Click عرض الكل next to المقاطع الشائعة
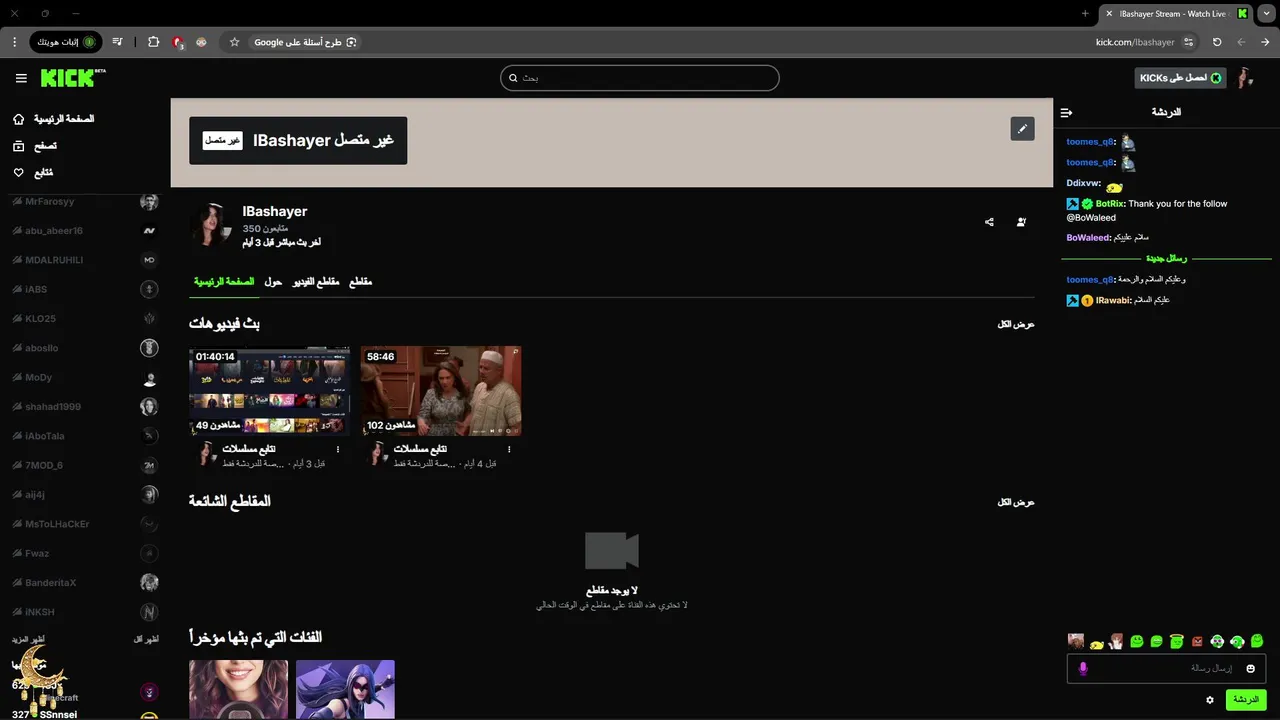This screenshot has height=720, width=1280. [1016, 502]
